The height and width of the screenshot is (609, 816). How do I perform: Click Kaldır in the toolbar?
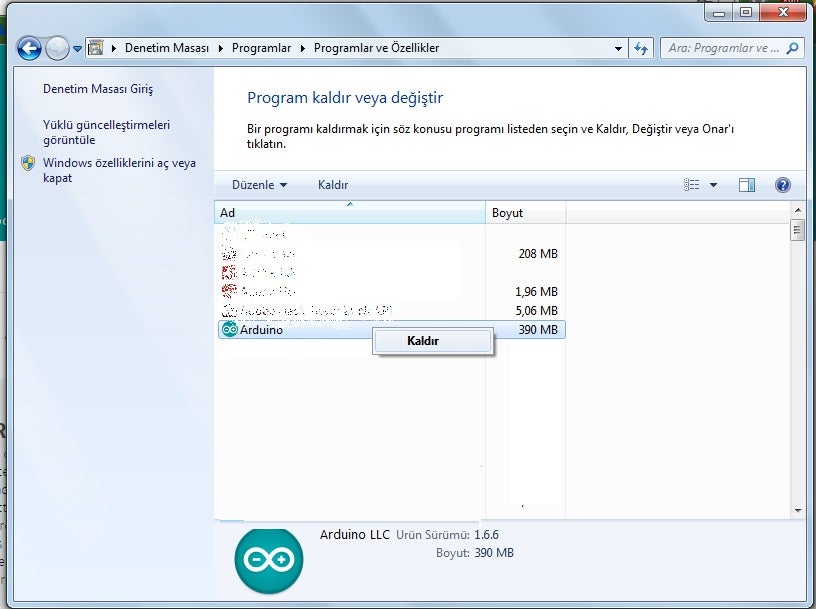pyautogui.click(x=333, y=185)
